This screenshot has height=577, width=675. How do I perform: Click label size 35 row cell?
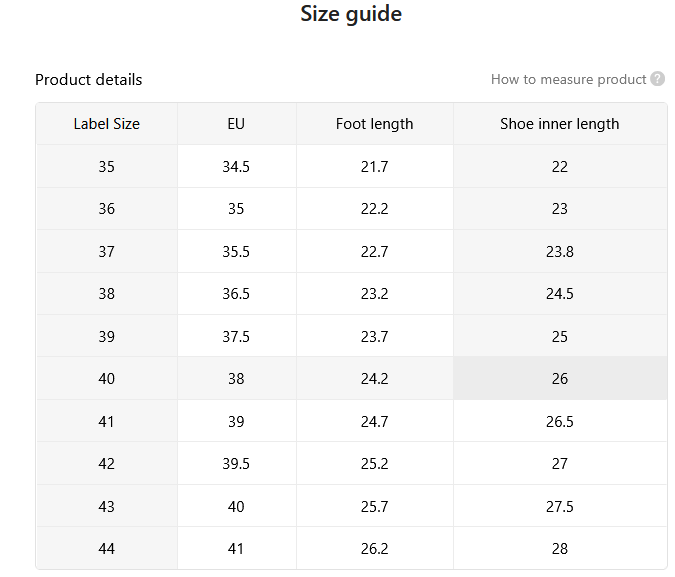(107, 166)
